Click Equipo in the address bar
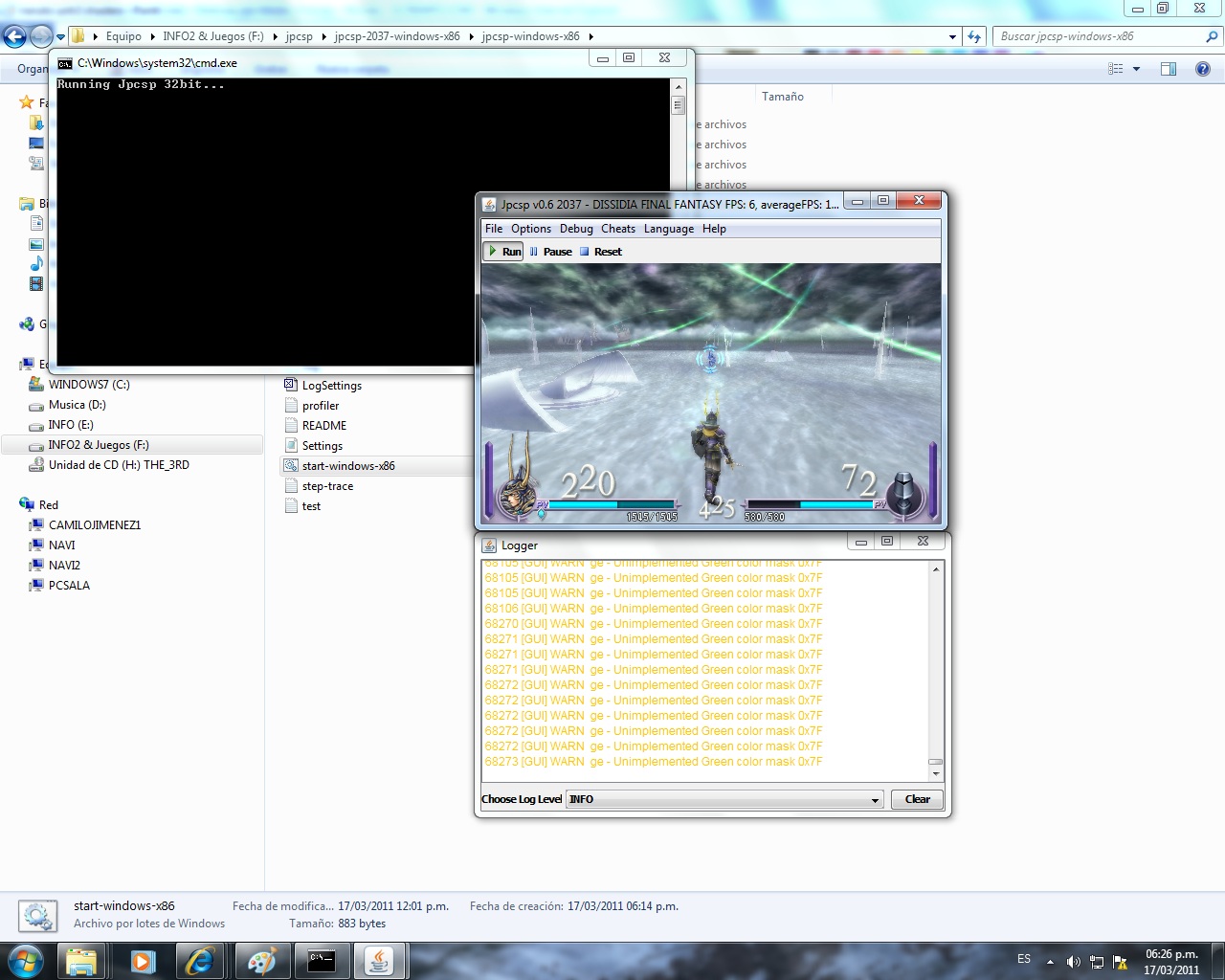 point(123,36)
